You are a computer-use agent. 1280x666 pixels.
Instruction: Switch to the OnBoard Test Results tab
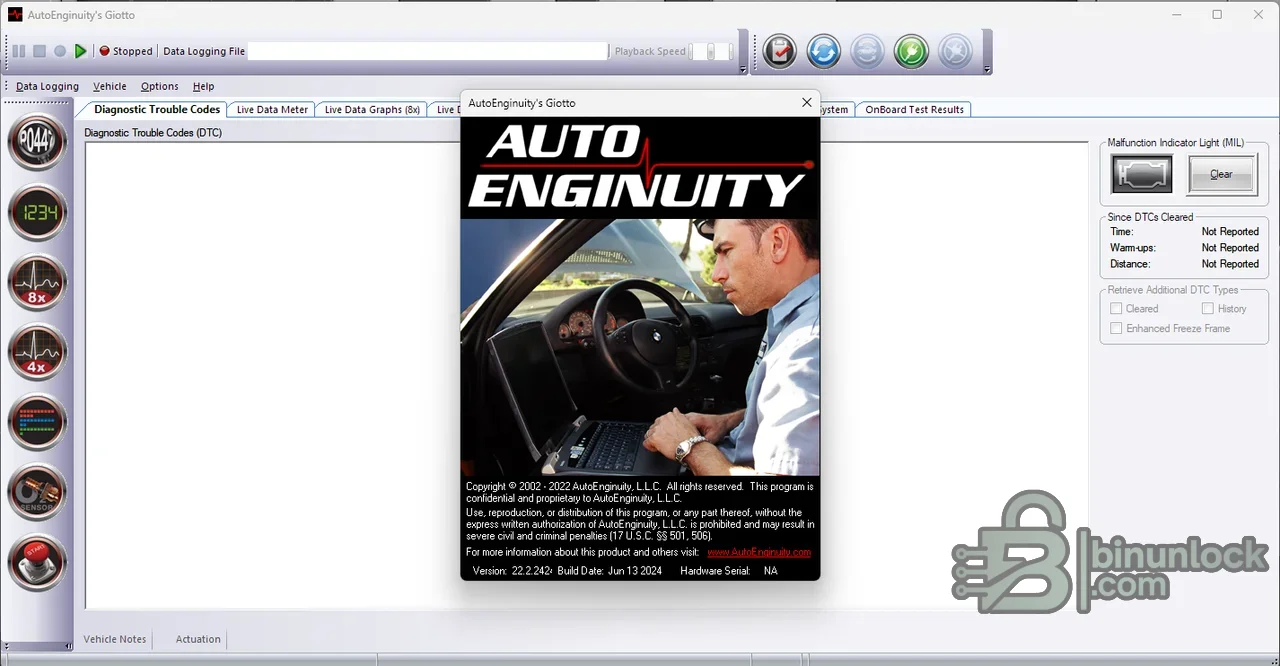click(914, 109)
